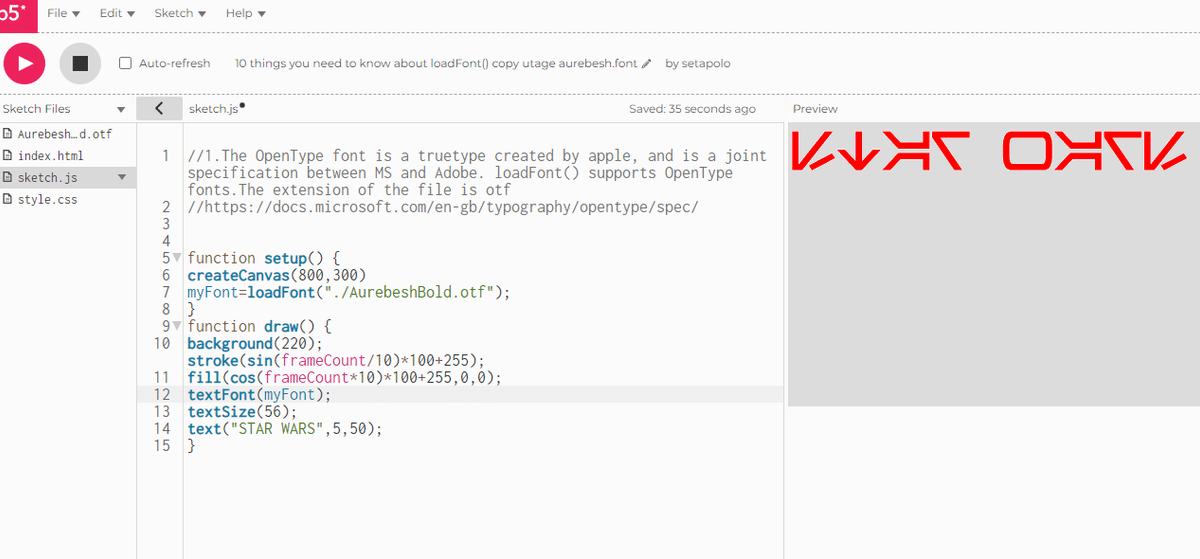This screenshot has width=1200, height=559.
Task: Open the sketch.js file options arrow
Action: pos(122,177)
